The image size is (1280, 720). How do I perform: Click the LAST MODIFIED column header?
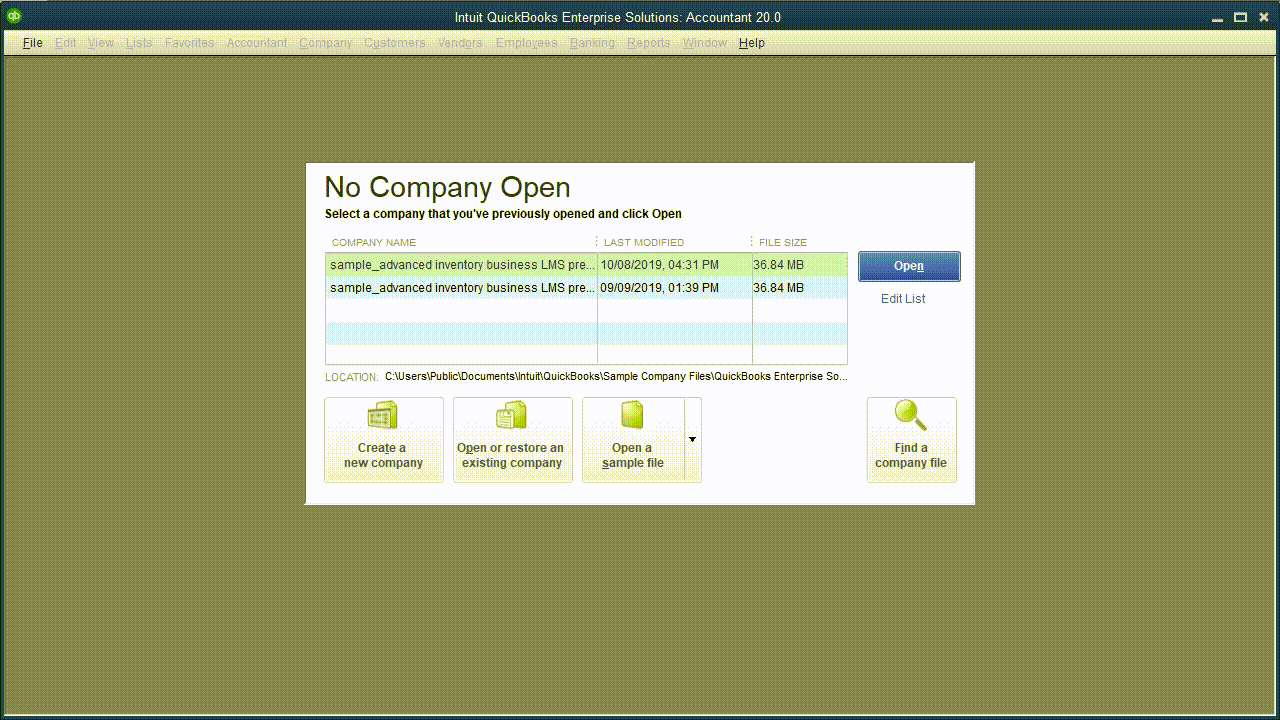coord(644,242)
